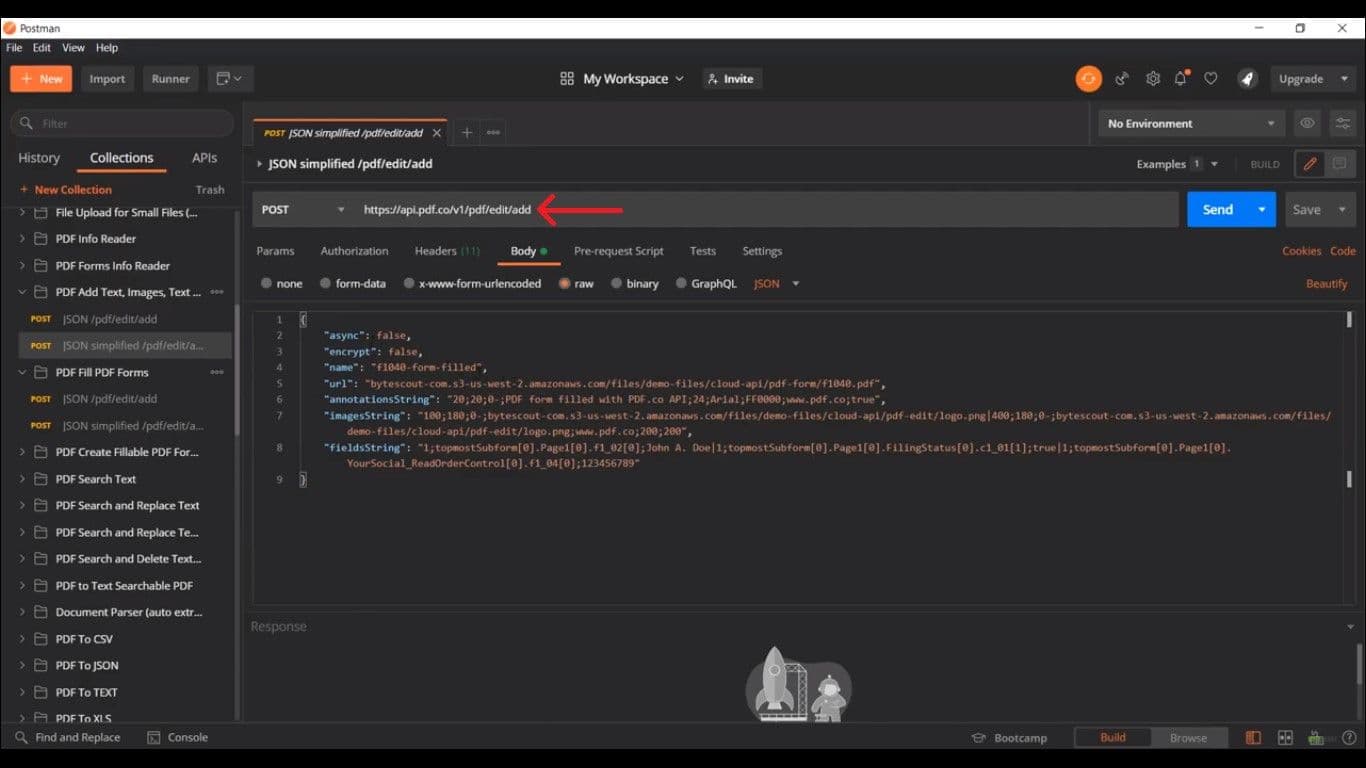The height and width of the screenshot is (768, 1366).
Task: Open the notifications bell icon
Action: 1181,79
